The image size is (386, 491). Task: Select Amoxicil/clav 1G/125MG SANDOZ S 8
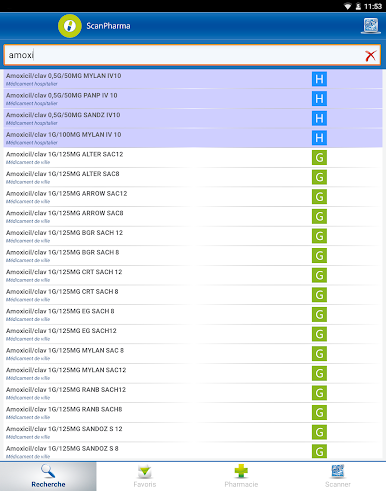pos(193,452)
